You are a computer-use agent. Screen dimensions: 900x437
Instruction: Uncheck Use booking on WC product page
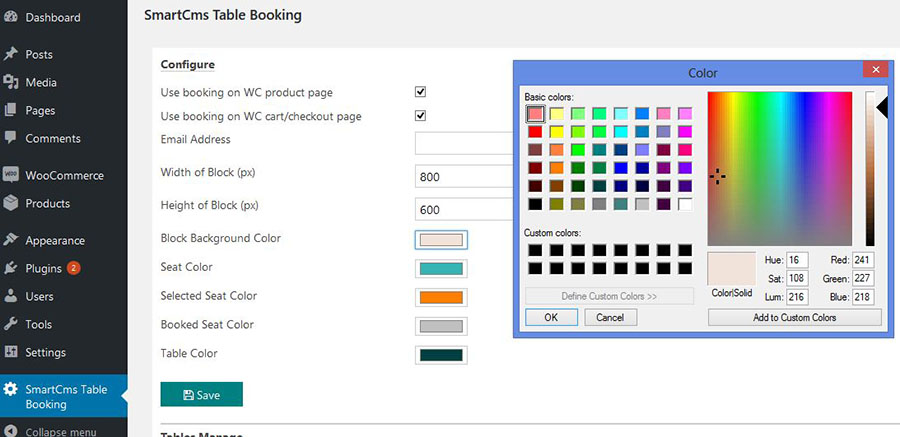click(421, 92)
